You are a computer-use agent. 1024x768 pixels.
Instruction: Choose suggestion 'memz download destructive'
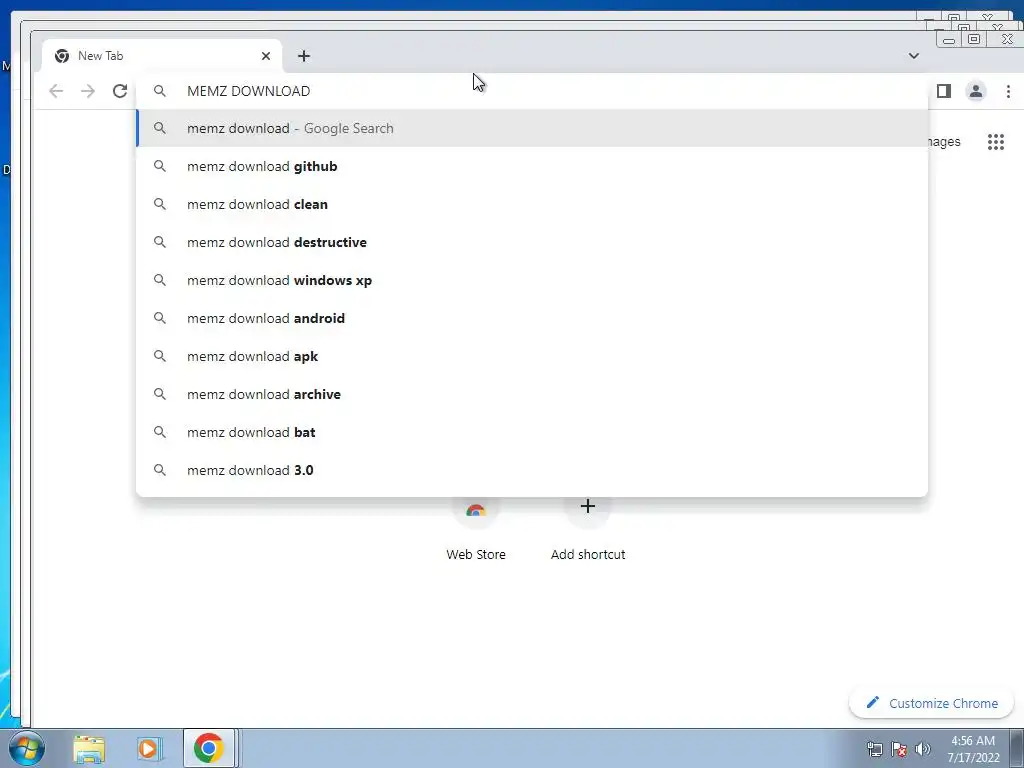(x=532, y=242)
